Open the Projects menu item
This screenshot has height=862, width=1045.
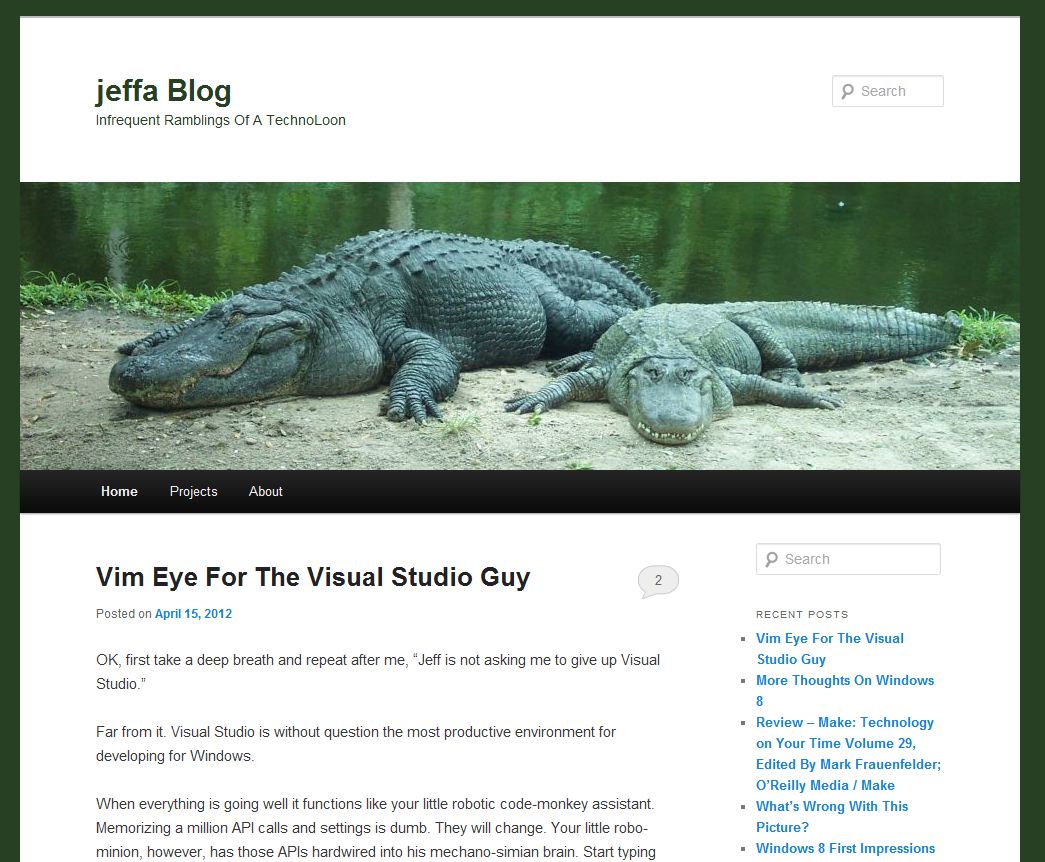click(x=193, y=491)
